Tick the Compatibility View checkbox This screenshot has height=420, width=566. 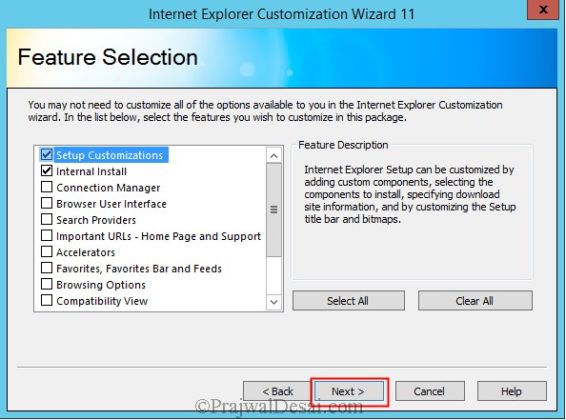[x=47, y=301]
